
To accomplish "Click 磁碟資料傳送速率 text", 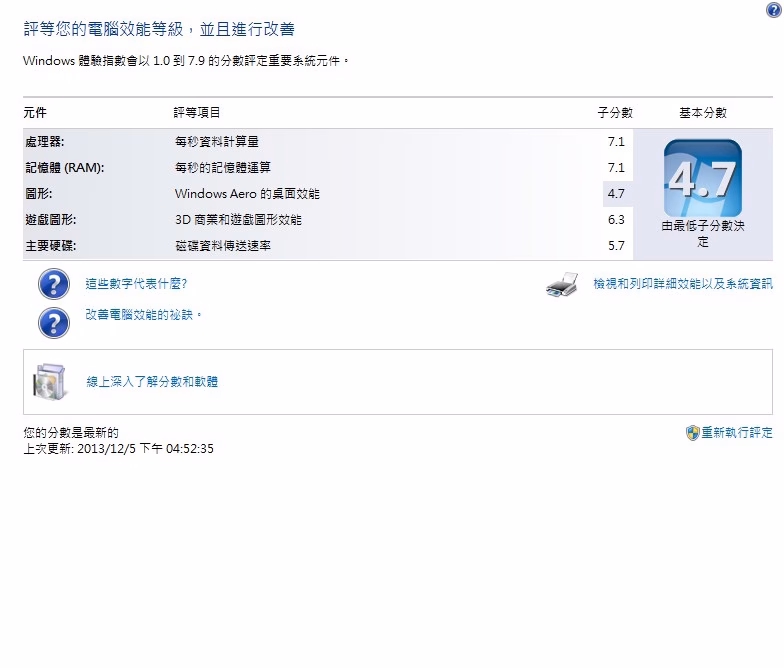I will coord(222,246).
